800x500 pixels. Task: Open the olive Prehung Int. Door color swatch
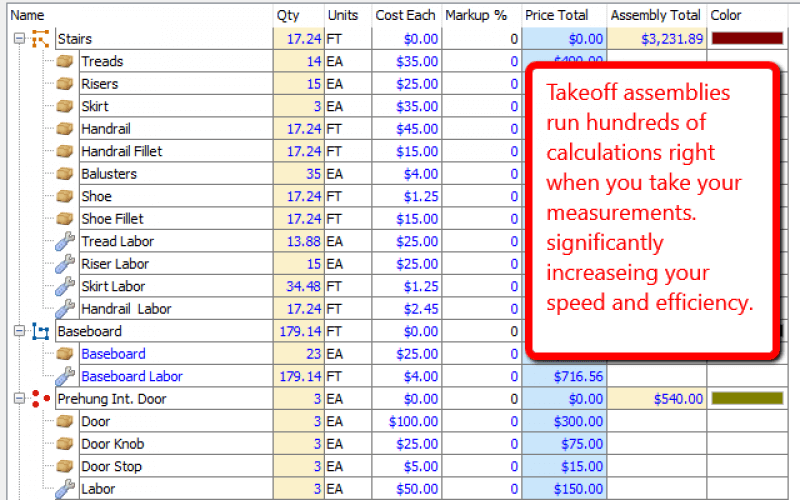[x=747, y=398]
